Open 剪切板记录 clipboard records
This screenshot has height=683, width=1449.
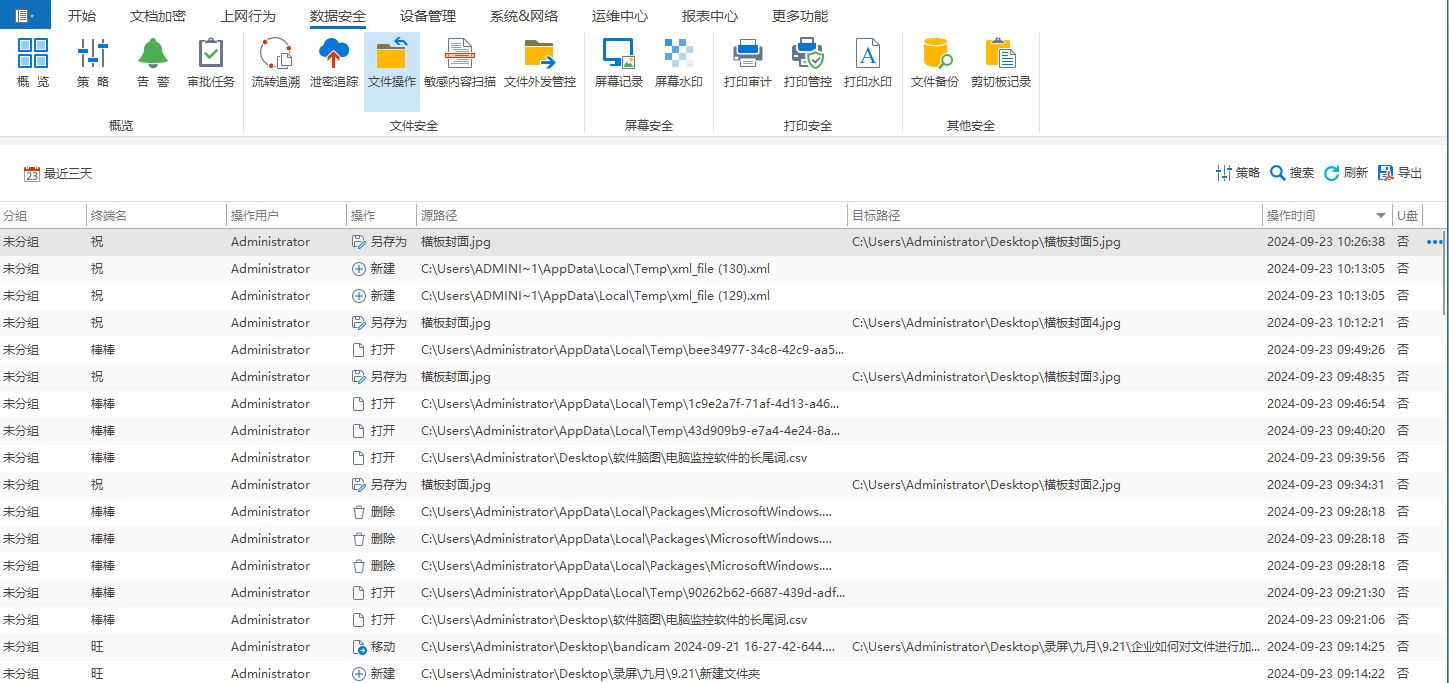click(1001, 63)
